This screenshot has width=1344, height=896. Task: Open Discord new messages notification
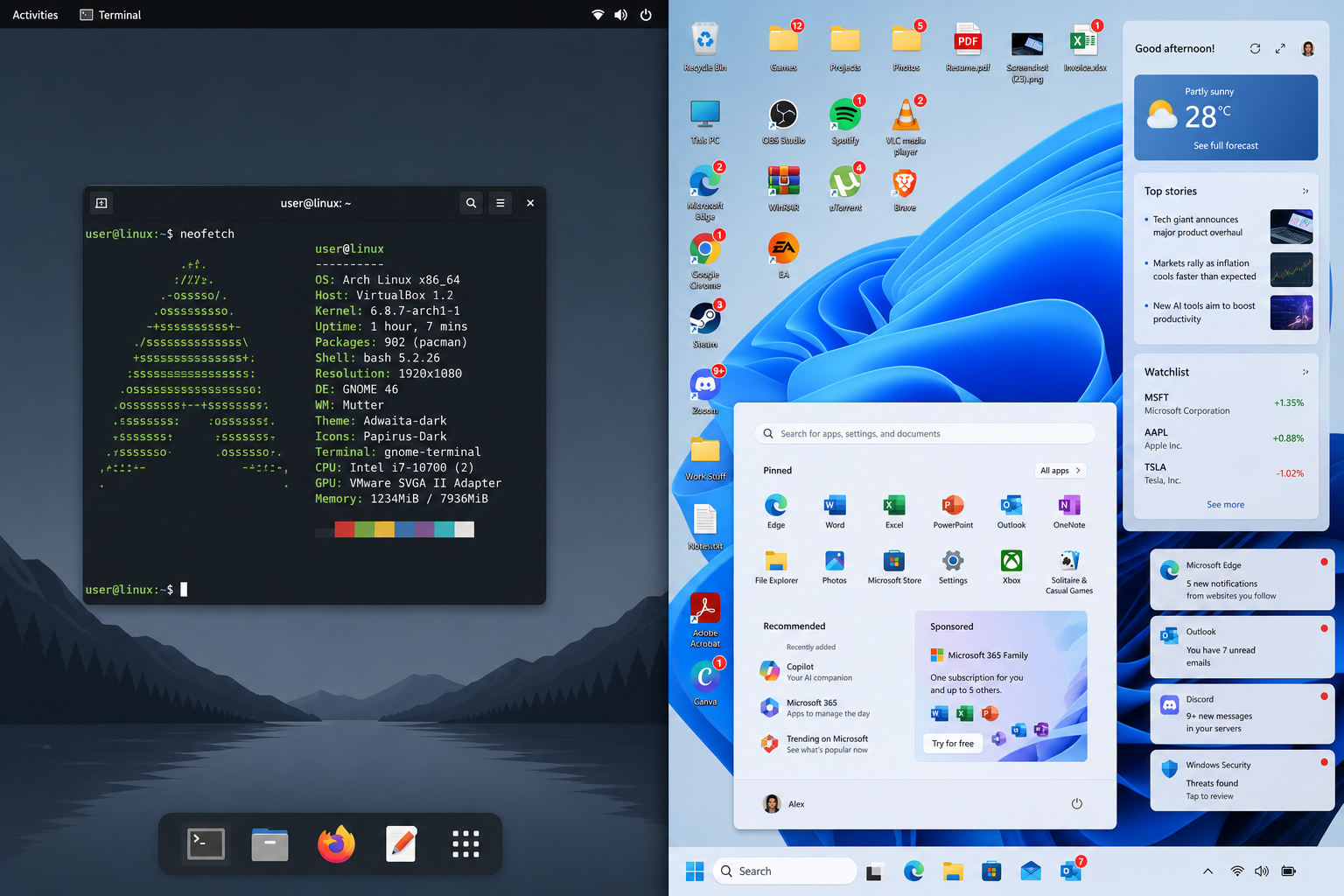1242,714
